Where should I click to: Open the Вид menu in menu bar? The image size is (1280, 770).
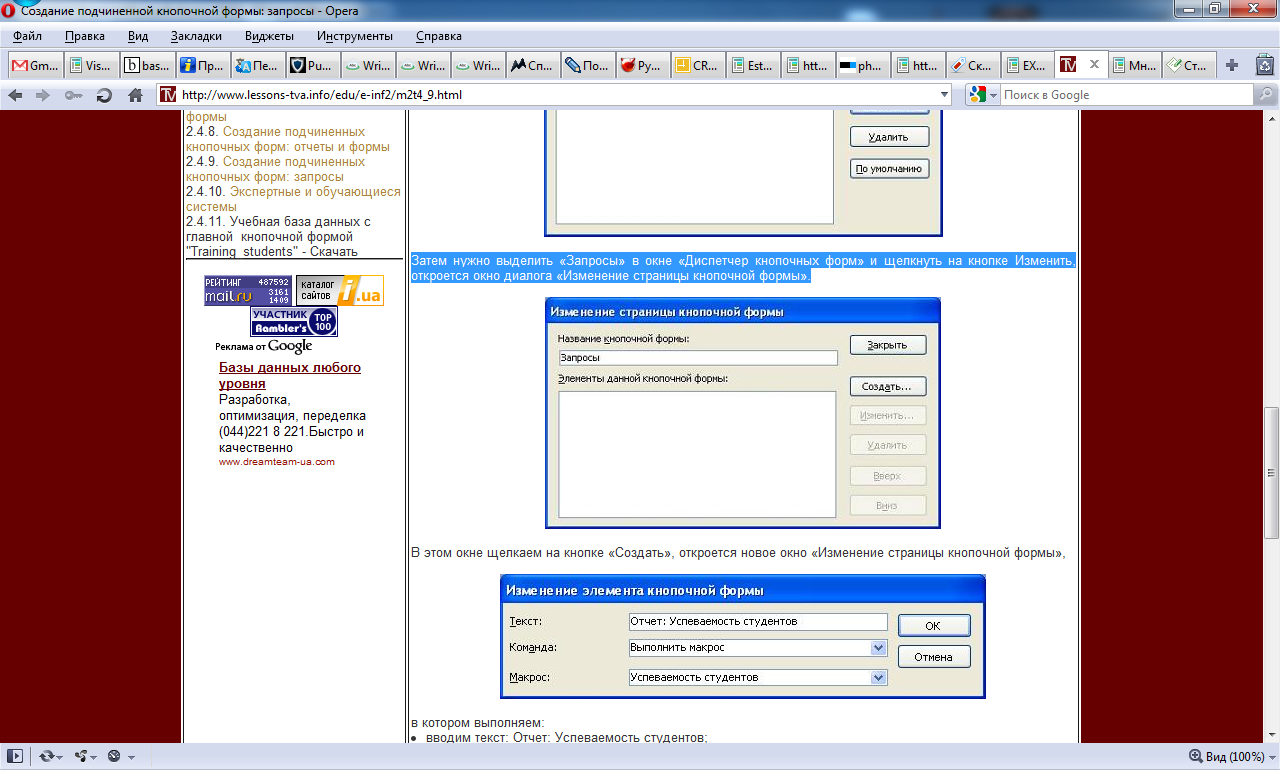[x=138, y=36]
